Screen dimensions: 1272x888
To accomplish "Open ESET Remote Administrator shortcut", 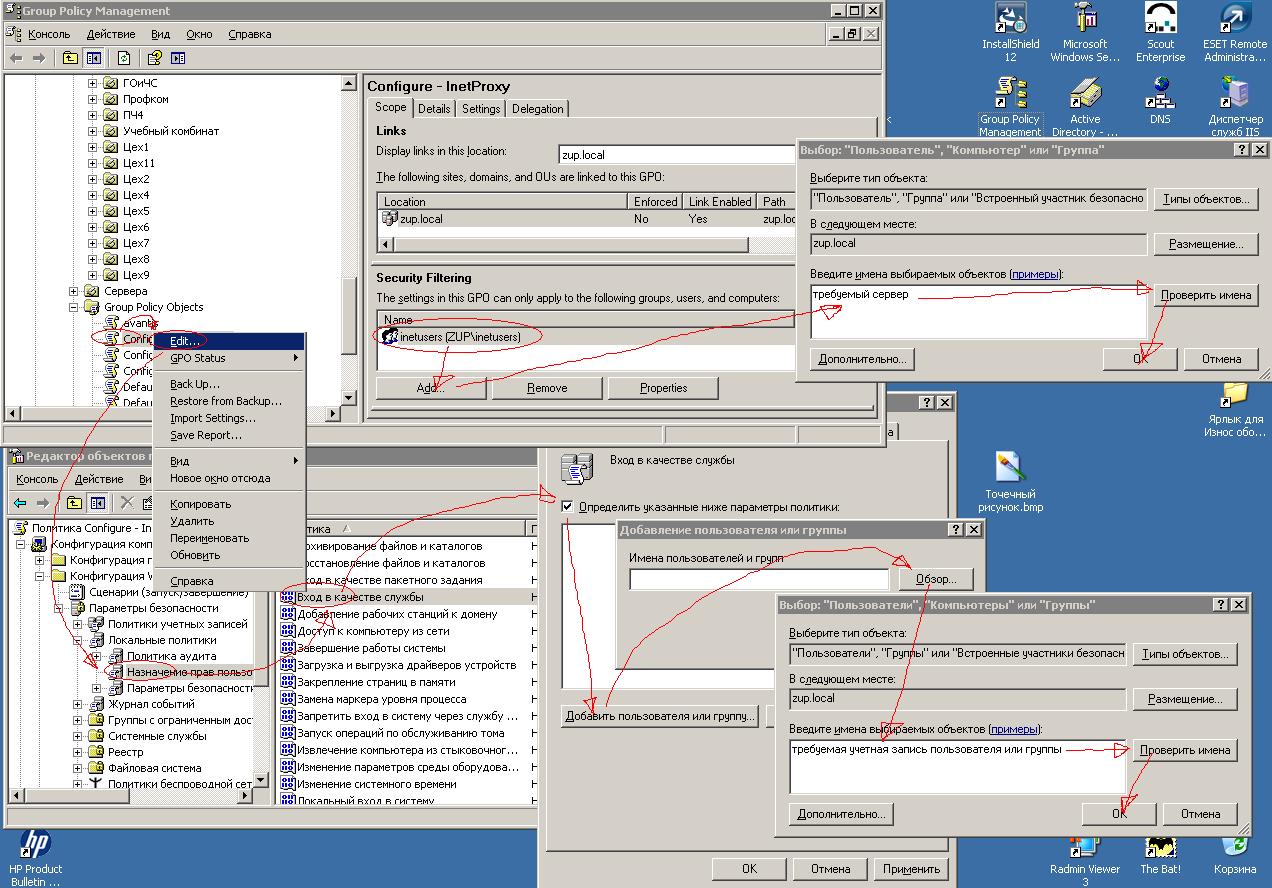I will click(x=1235, y=32).
